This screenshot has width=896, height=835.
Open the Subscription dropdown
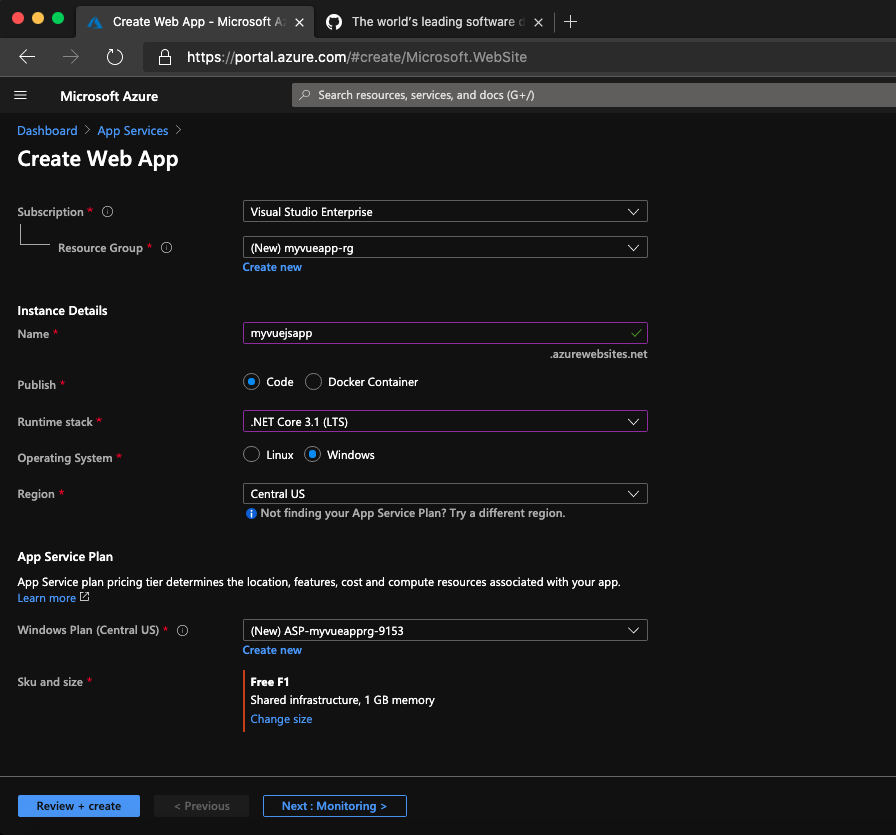445,211
